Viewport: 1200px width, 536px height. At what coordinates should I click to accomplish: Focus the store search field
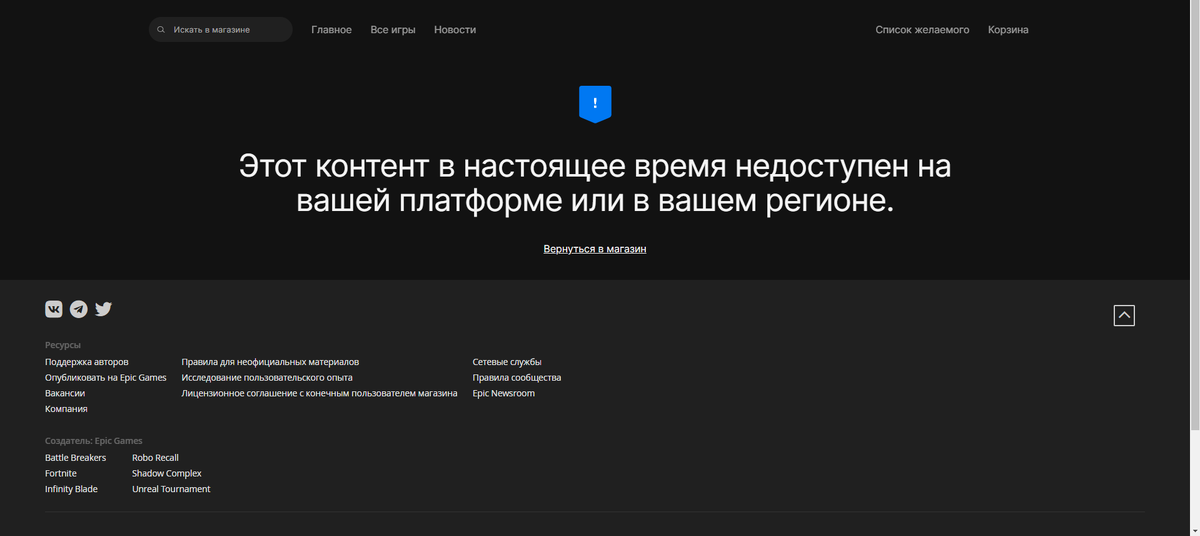(221, 30)
